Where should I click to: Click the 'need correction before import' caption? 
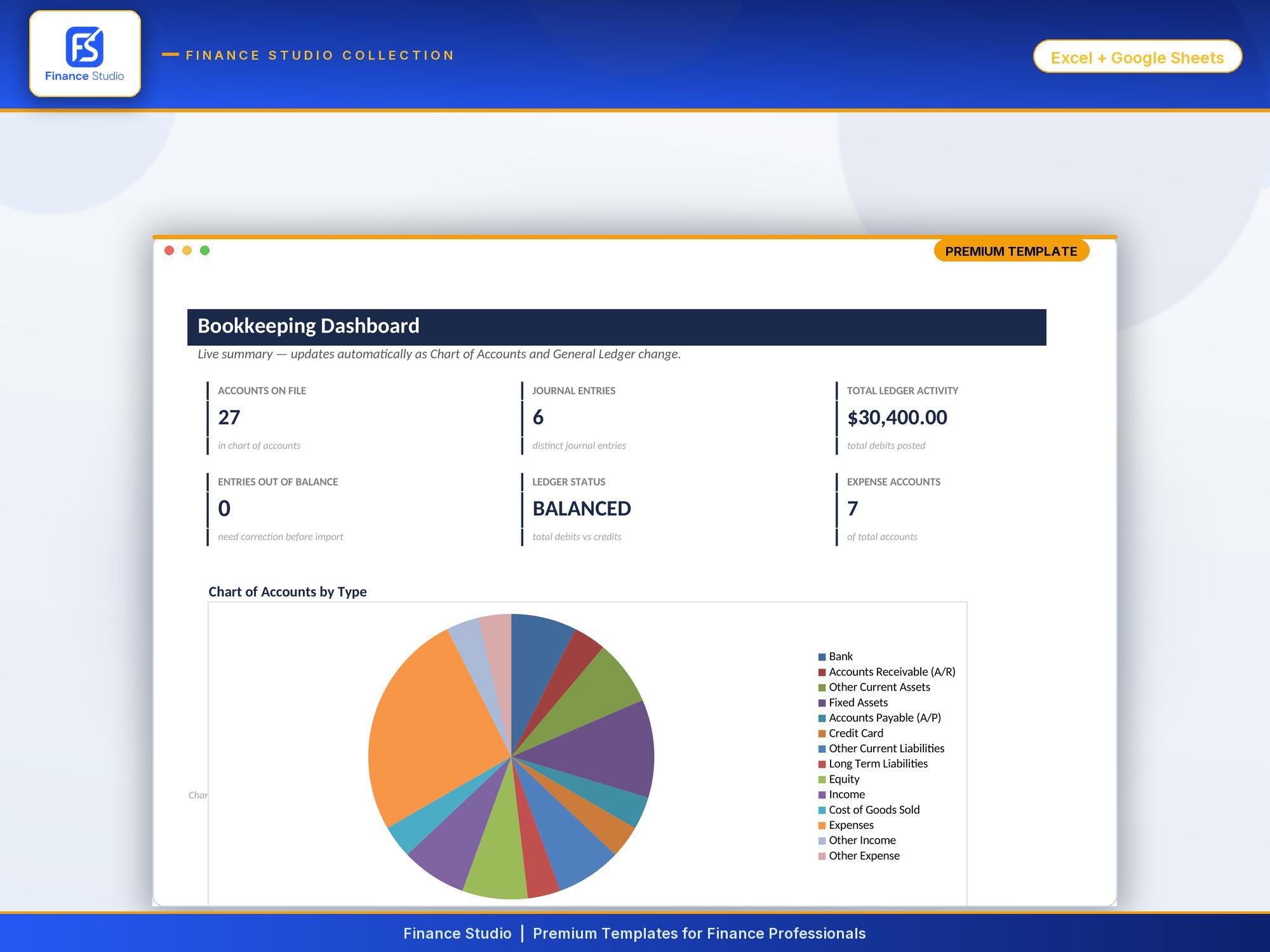[280, 537]
